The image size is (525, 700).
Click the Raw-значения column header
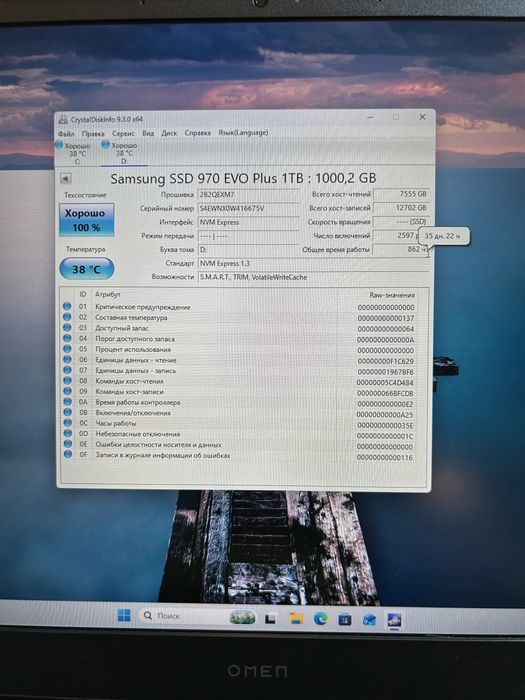tap(392, 295)
